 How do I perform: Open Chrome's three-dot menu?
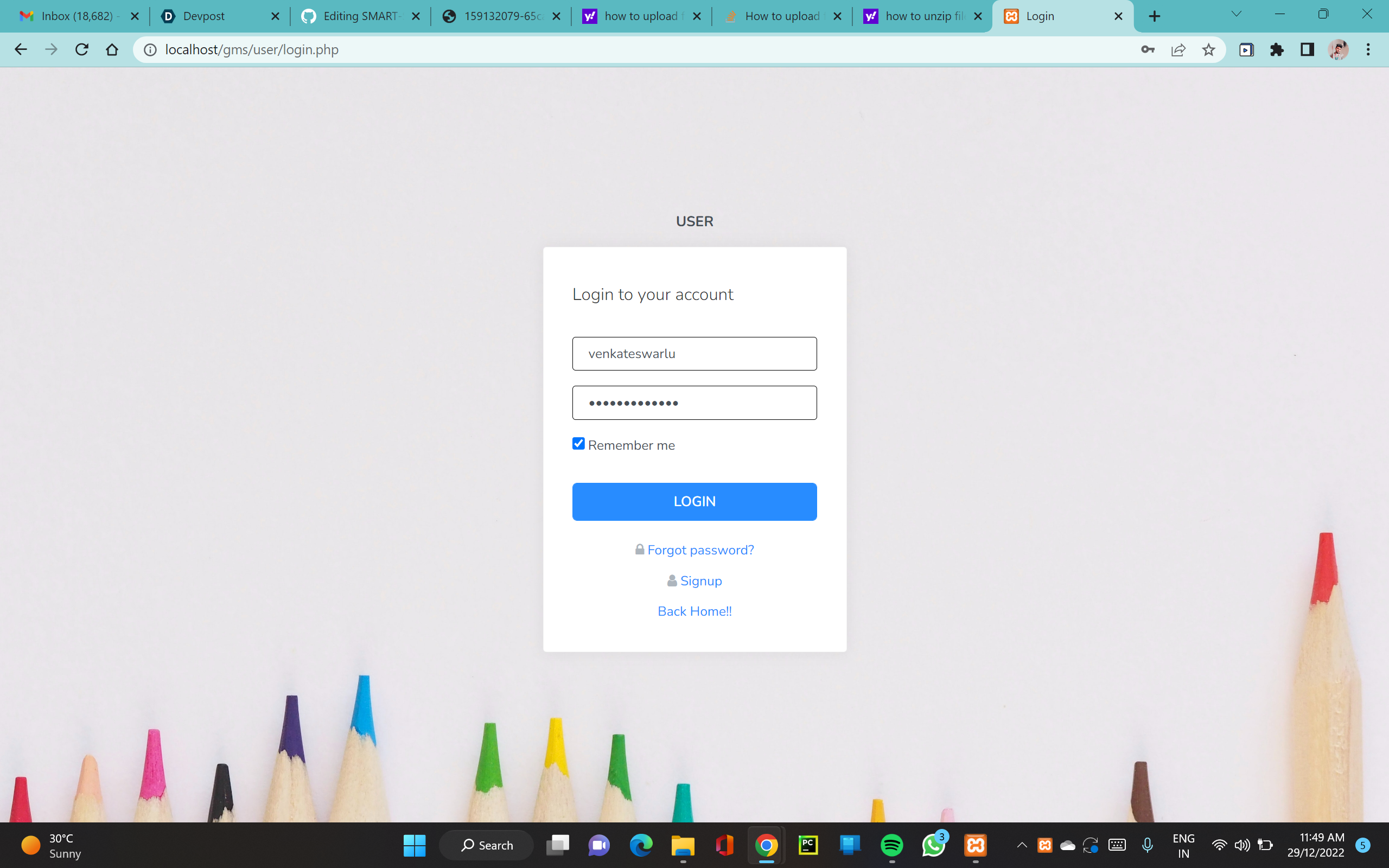tap(1368, 50)
